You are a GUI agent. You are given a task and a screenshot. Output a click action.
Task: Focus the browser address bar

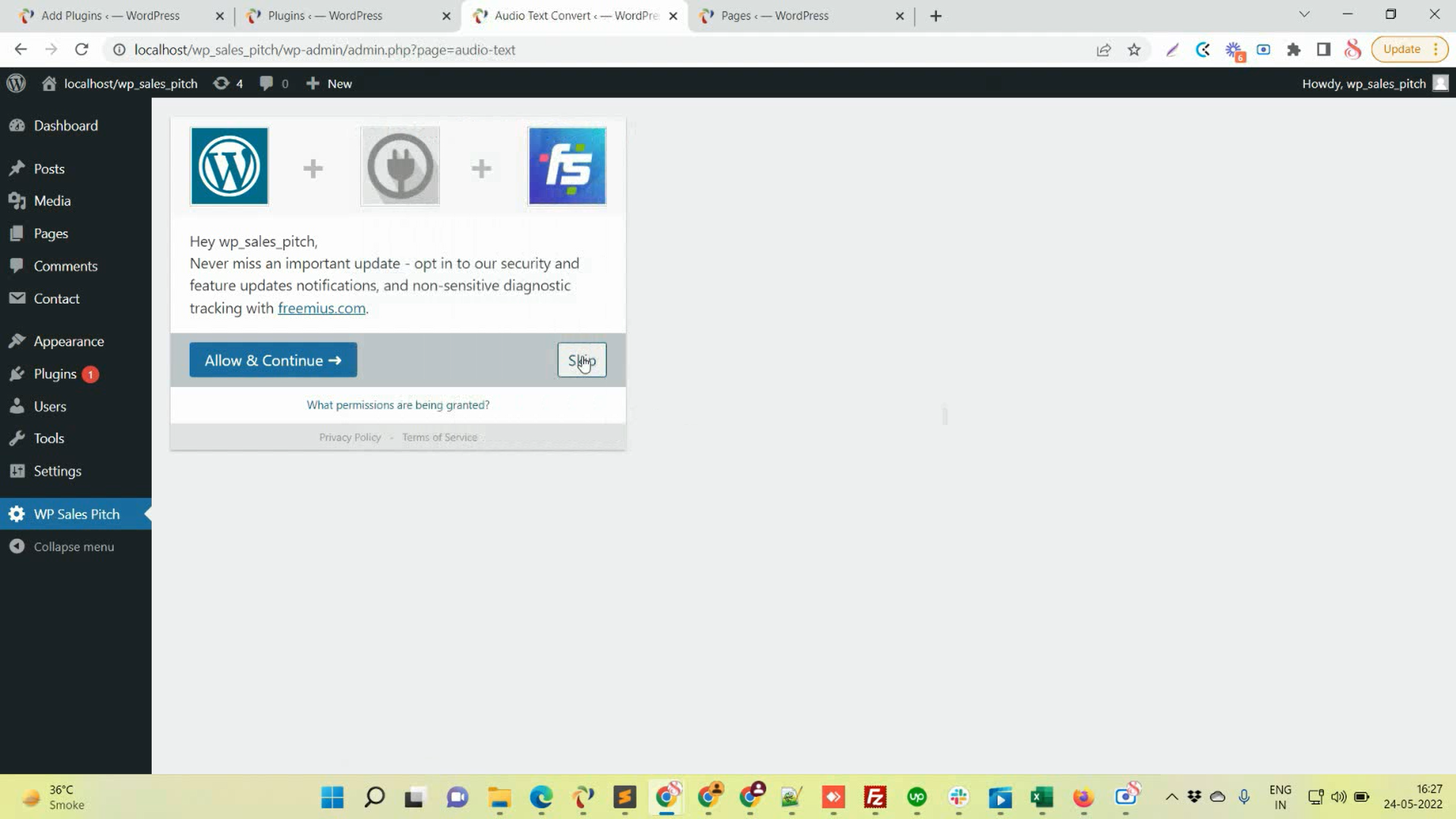[x=607, y=50]
